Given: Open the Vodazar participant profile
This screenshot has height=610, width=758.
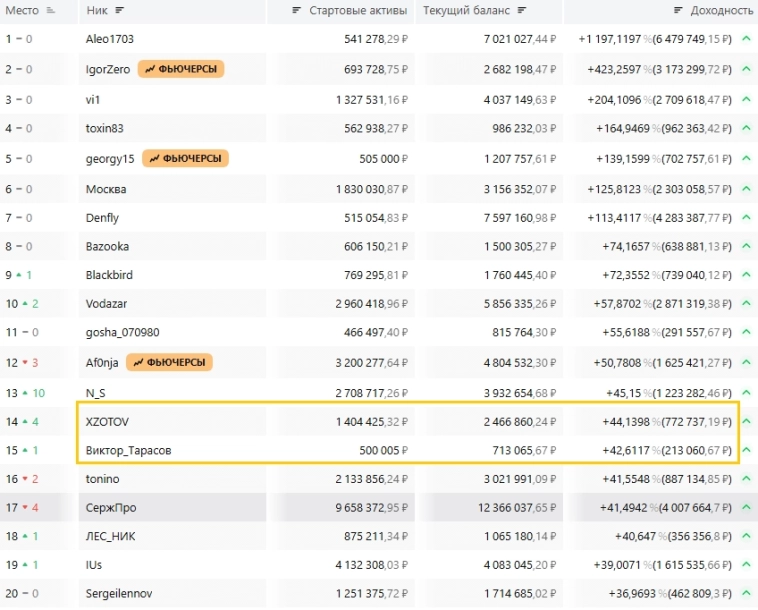Looking at the screenshot, I should coord(107,304).
